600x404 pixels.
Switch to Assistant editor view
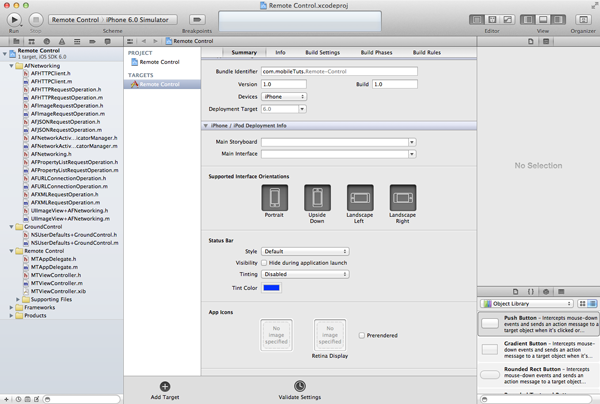492,20
